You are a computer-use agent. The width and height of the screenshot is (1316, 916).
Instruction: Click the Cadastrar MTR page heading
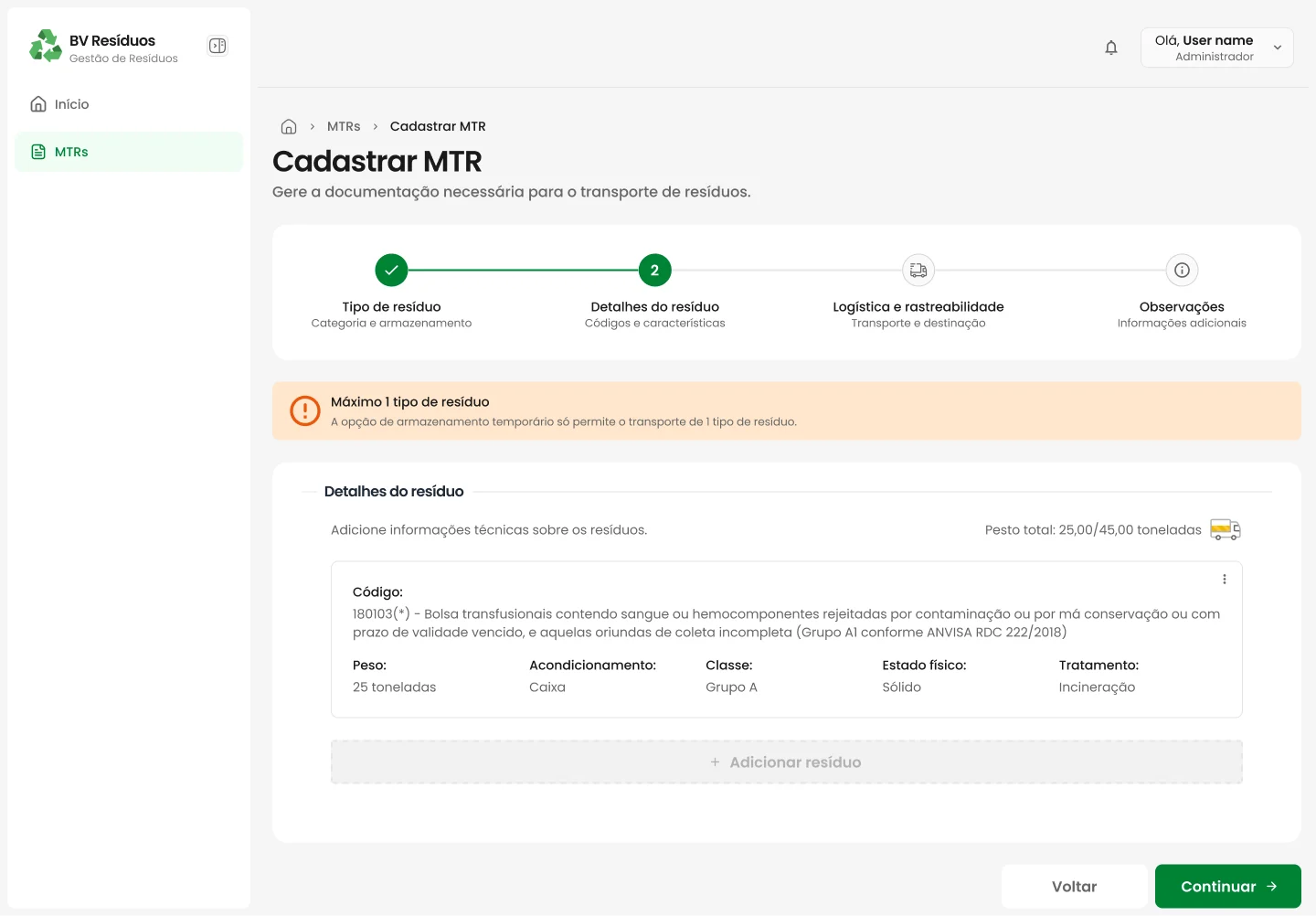377,162
